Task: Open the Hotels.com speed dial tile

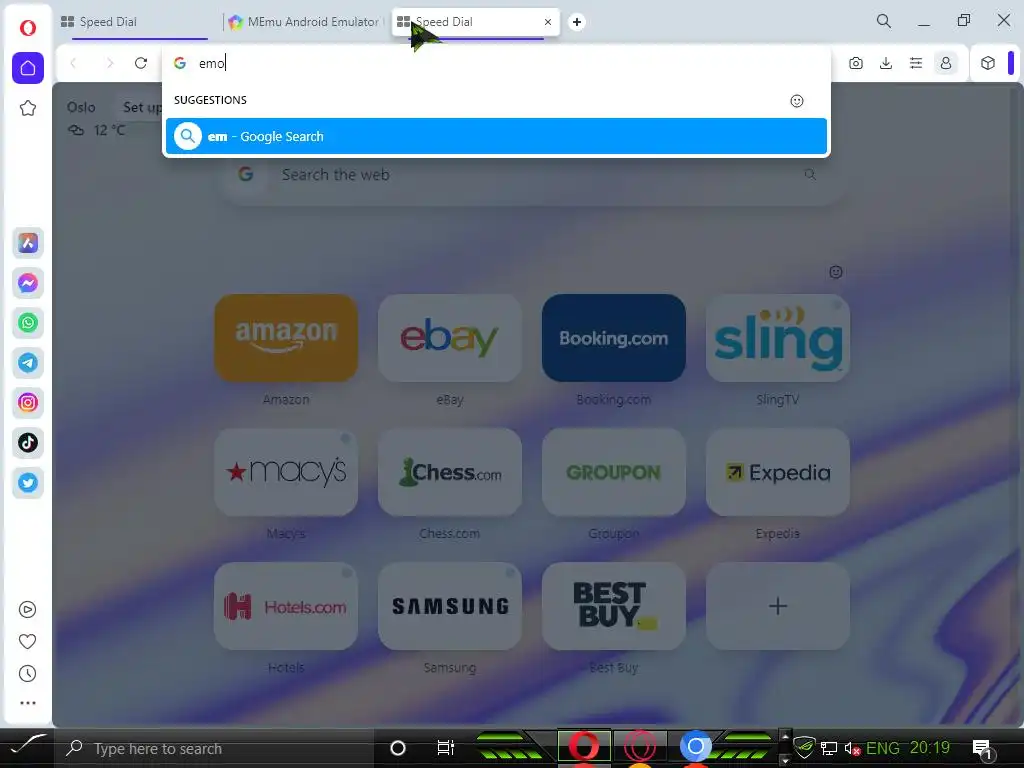Action: [286, 606]
